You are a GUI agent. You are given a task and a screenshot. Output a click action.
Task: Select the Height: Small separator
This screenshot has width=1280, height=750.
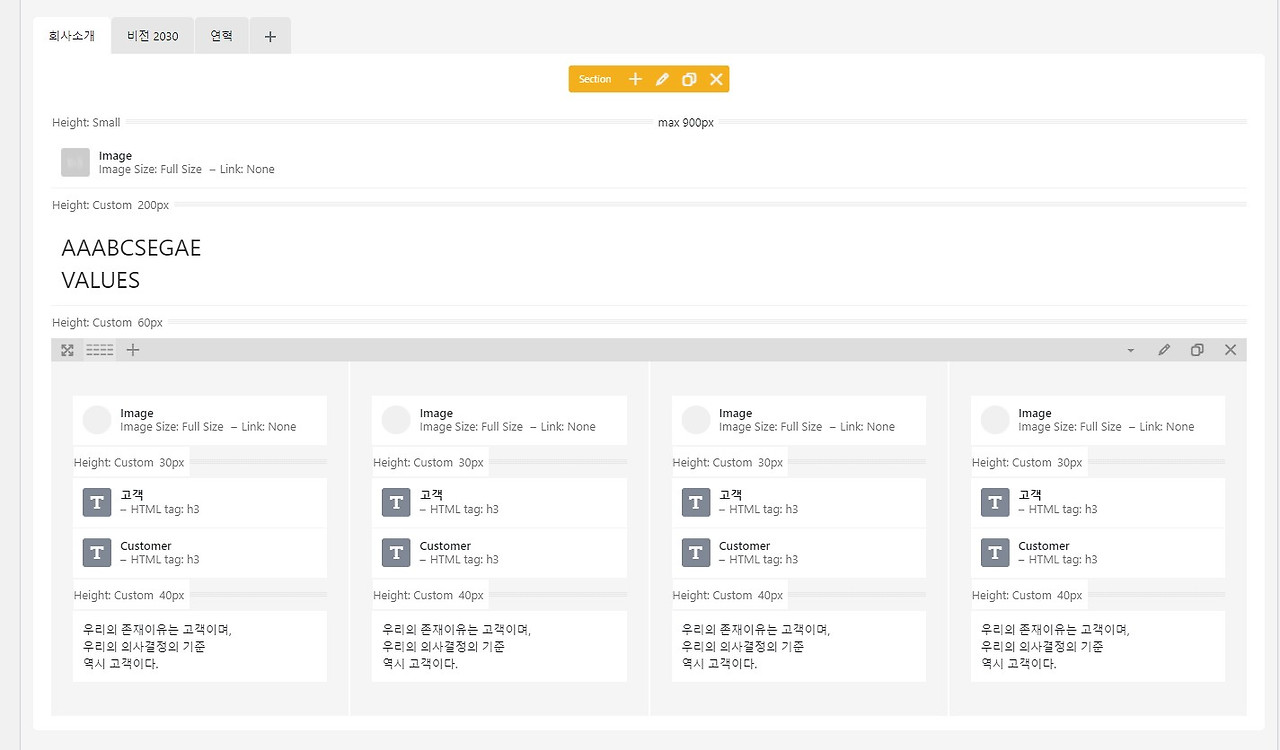[x=649, y=123]
